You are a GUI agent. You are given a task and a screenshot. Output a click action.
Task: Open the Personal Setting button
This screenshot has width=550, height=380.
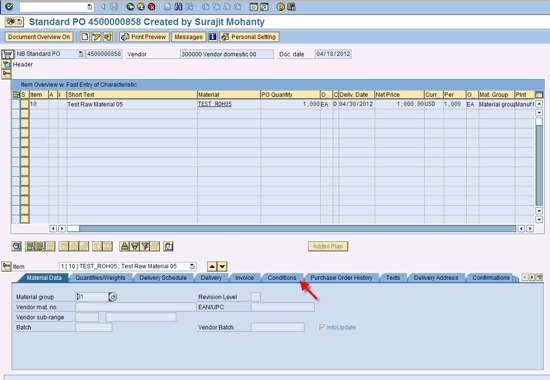(x=249, y=37)
